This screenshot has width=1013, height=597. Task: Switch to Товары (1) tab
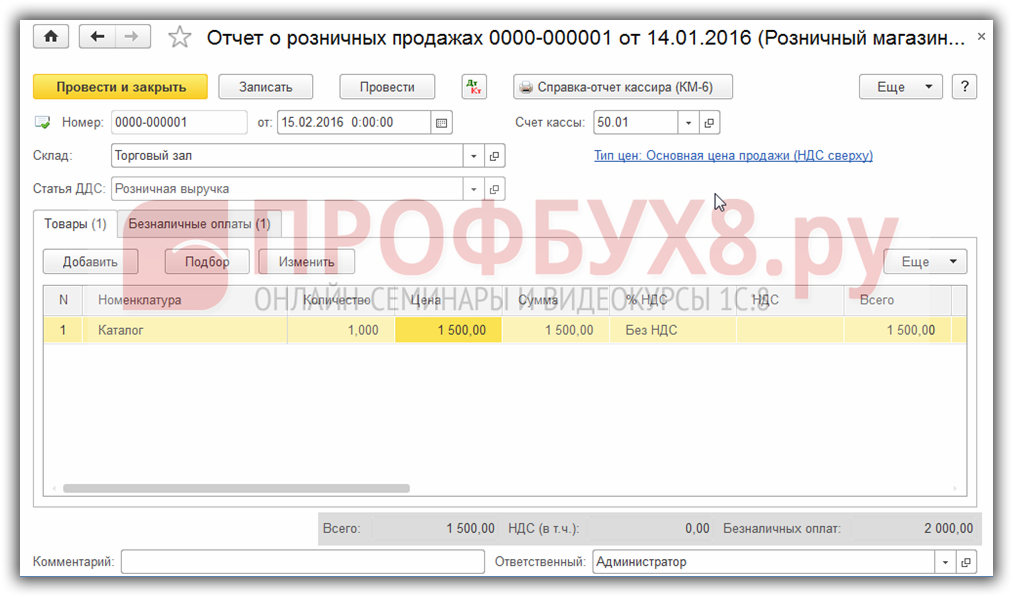pos(75,224)
